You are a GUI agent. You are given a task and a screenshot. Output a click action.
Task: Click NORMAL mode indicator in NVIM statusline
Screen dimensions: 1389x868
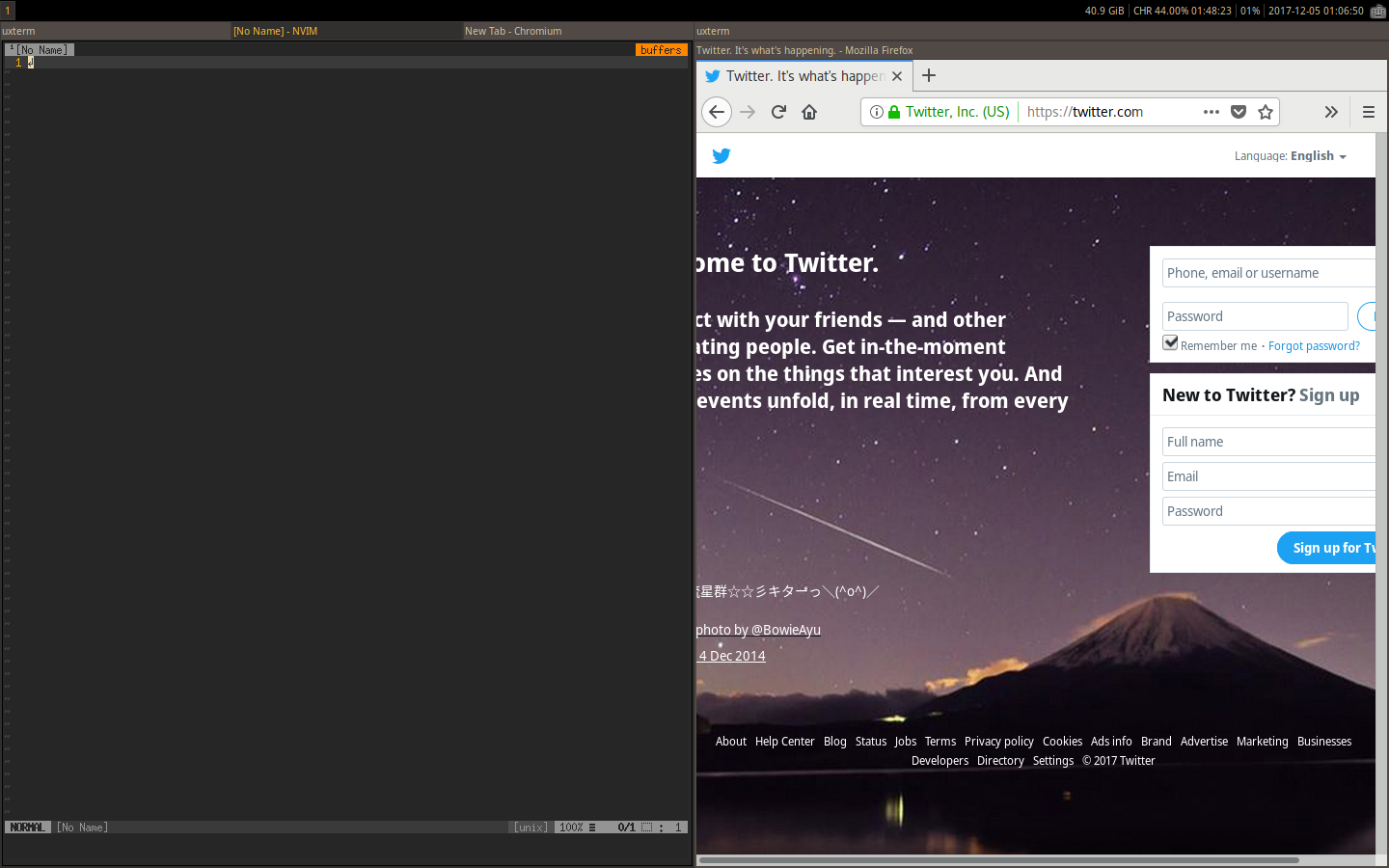click(28, 827)
